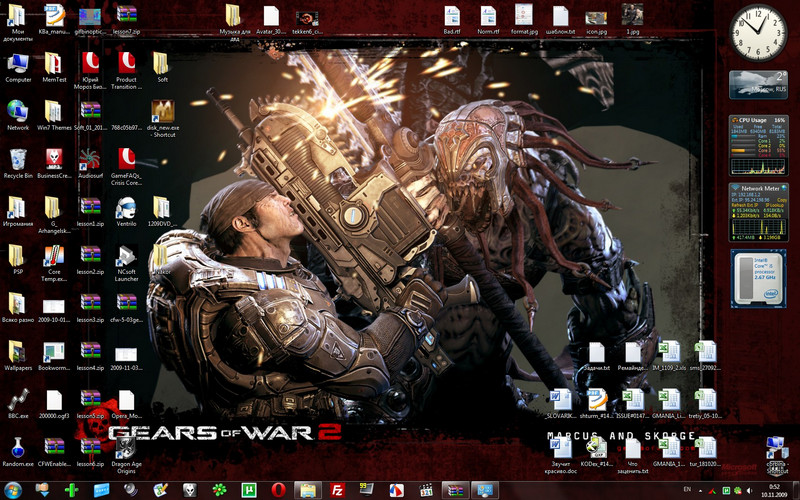Show hidden system tray icons arrow
800x500 pixels.
pos(699,491)
